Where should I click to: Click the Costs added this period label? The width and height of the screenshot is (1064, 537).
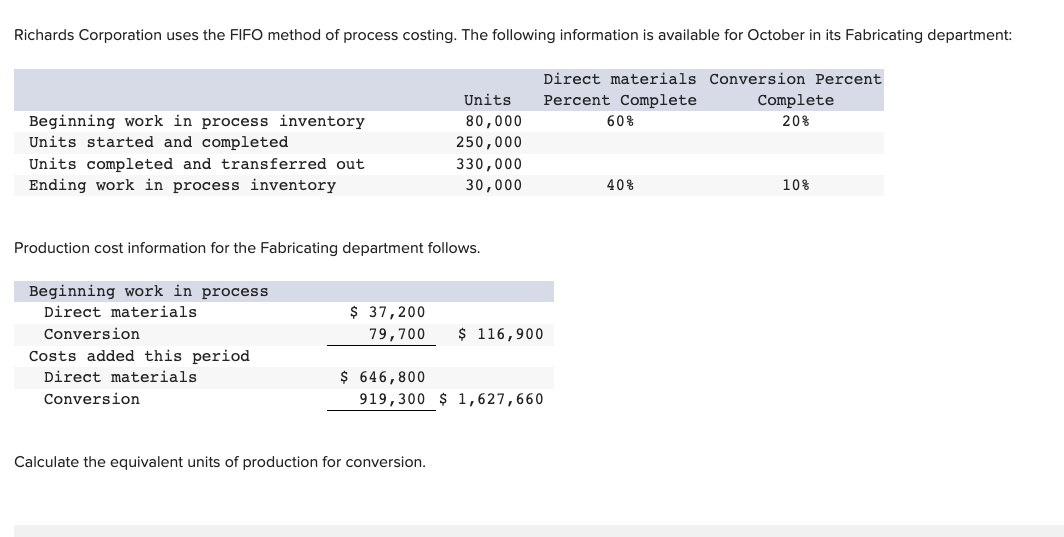click(139, 356)
